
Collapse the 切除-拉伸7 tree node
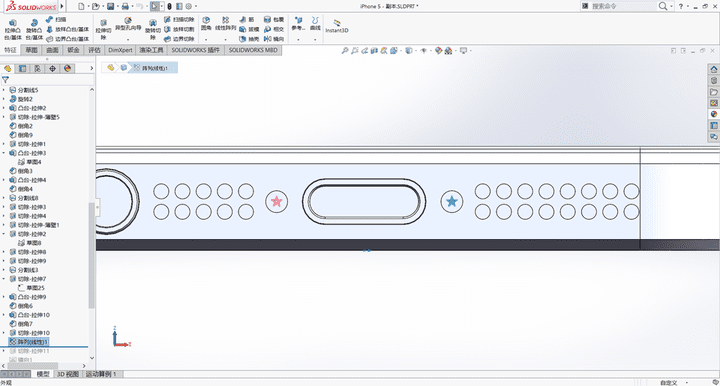[x=4, y=279]
